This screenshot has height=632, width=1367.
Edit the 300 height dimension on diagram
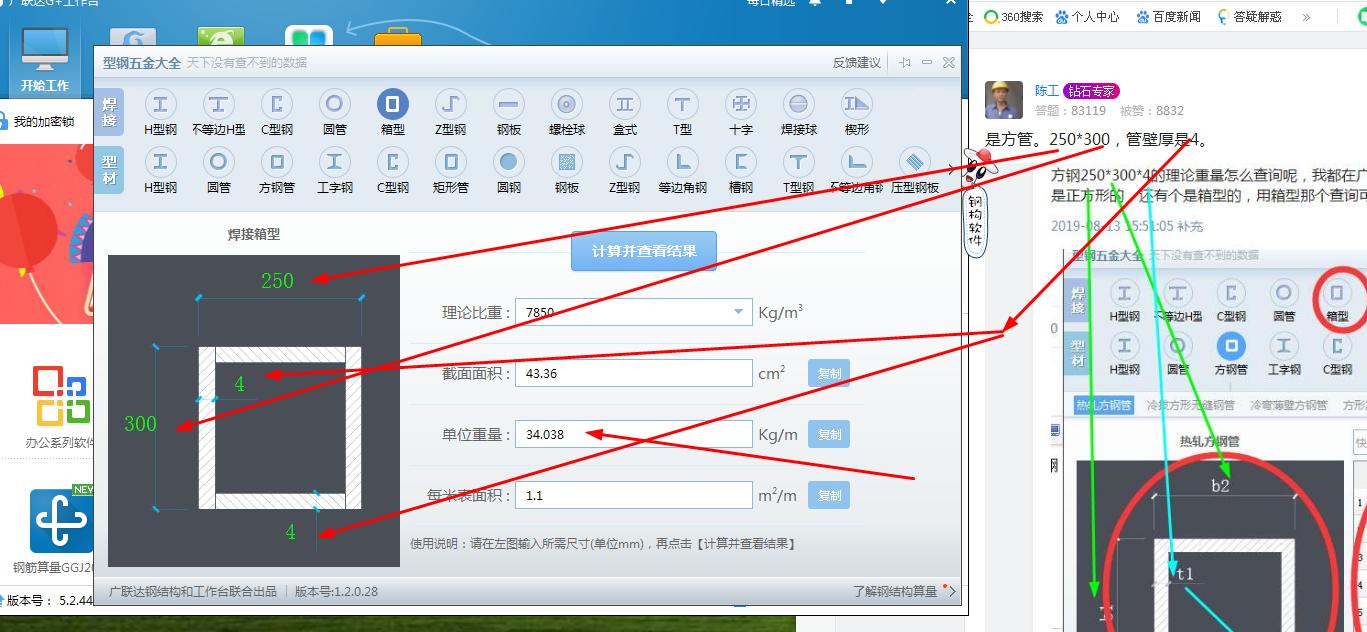pyautogui.click(x=140, y=423)
